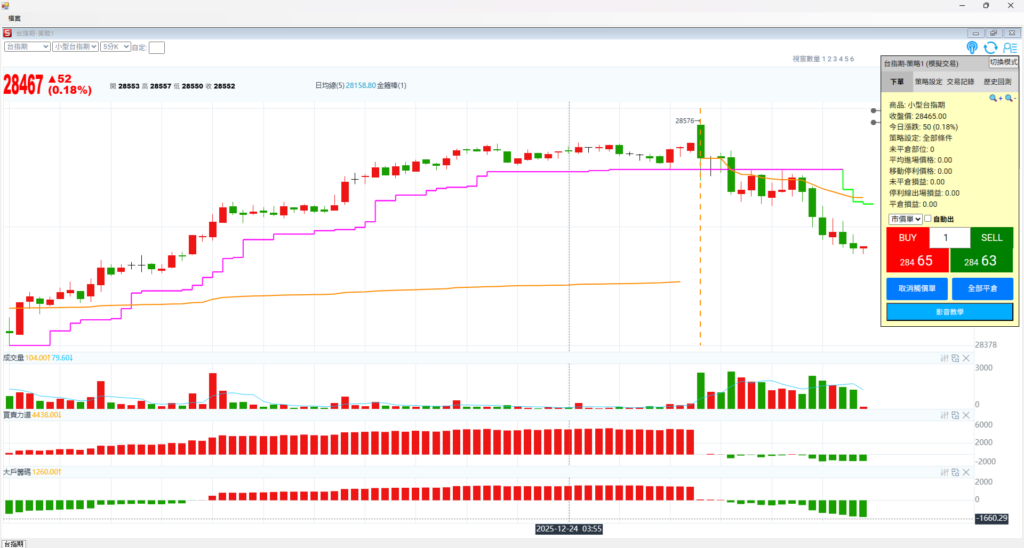
Task: Close the 買賣力道 indicator panel
Action: [x=966, y=414]
